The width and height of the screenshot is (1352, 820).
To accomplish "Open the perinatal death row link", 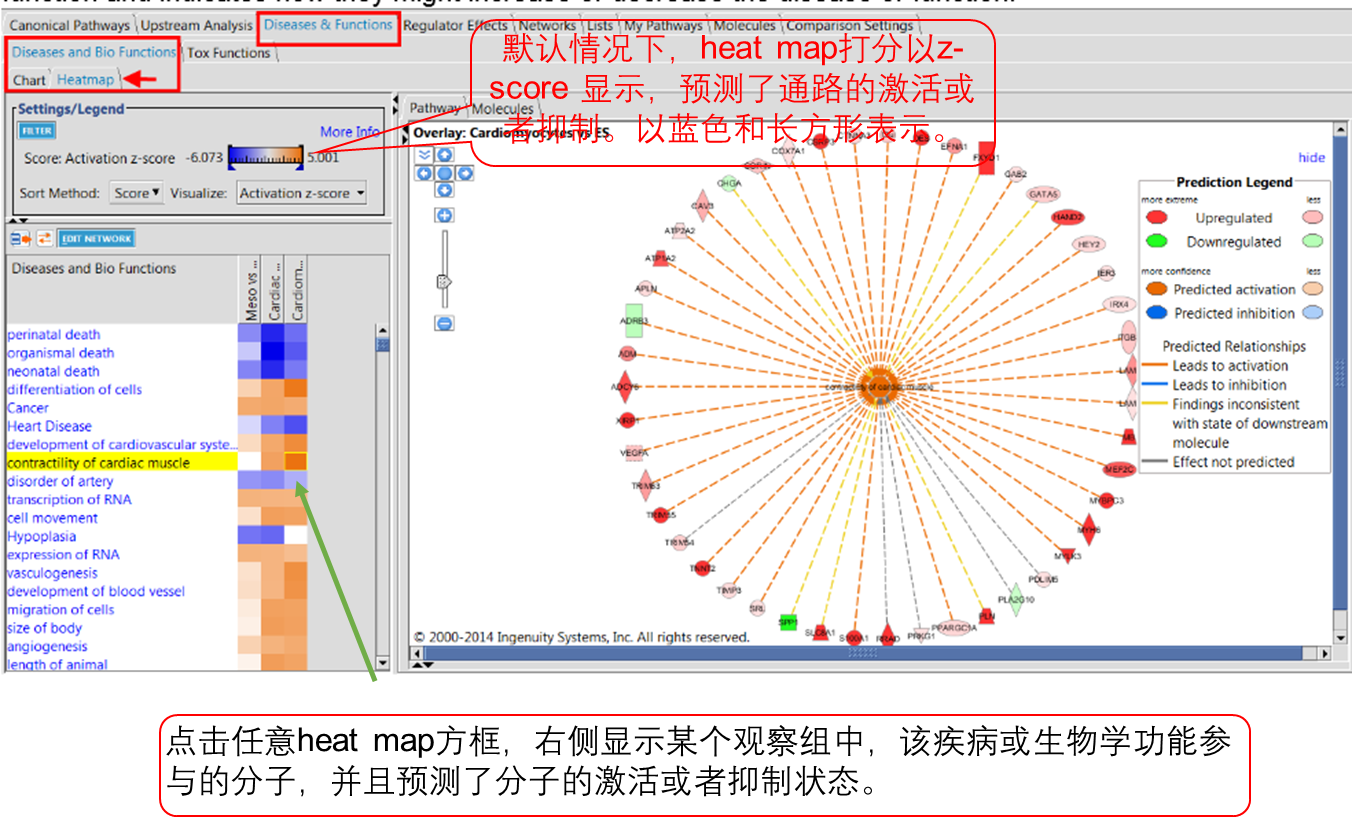I will point(53,335).
